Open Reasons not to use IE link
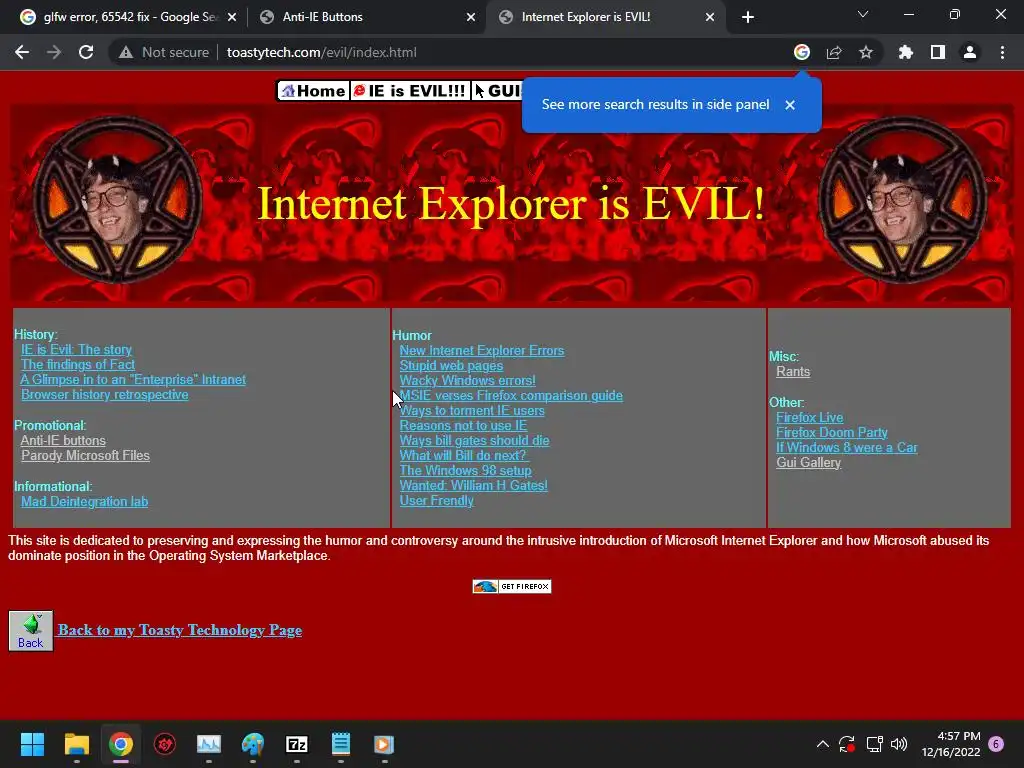Image resolution: width=1024 pixels, height=768 pixels. pyautogui.click(x=463, y=425)
